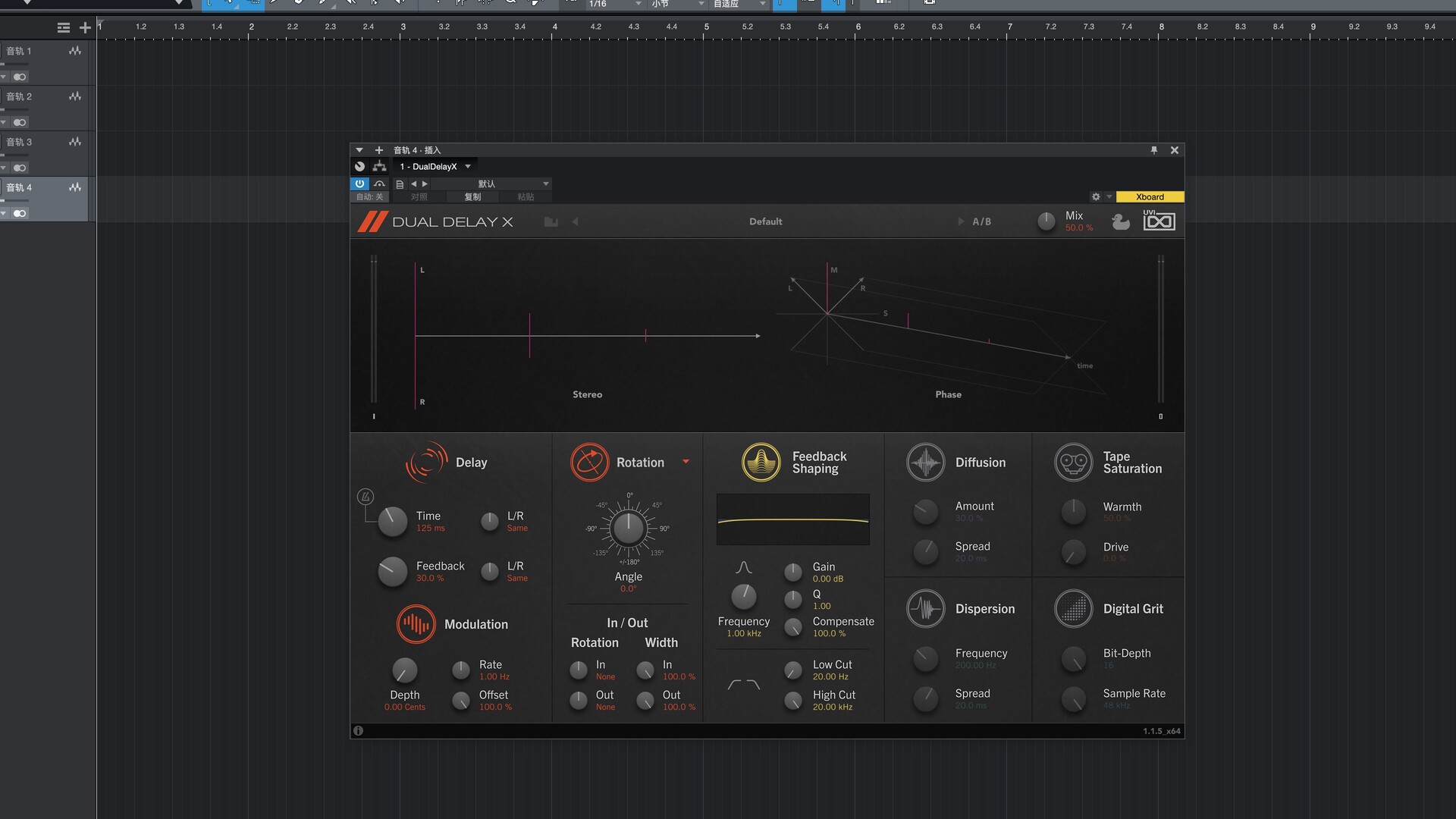Click the UVI logo
1456x819 pixels.
1159,221
